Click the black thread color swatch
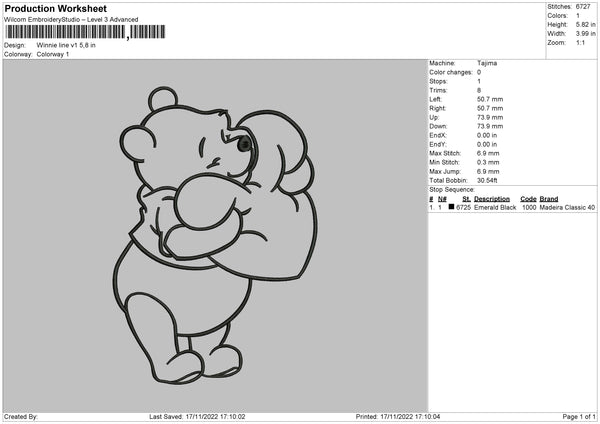 click(452, 207)
